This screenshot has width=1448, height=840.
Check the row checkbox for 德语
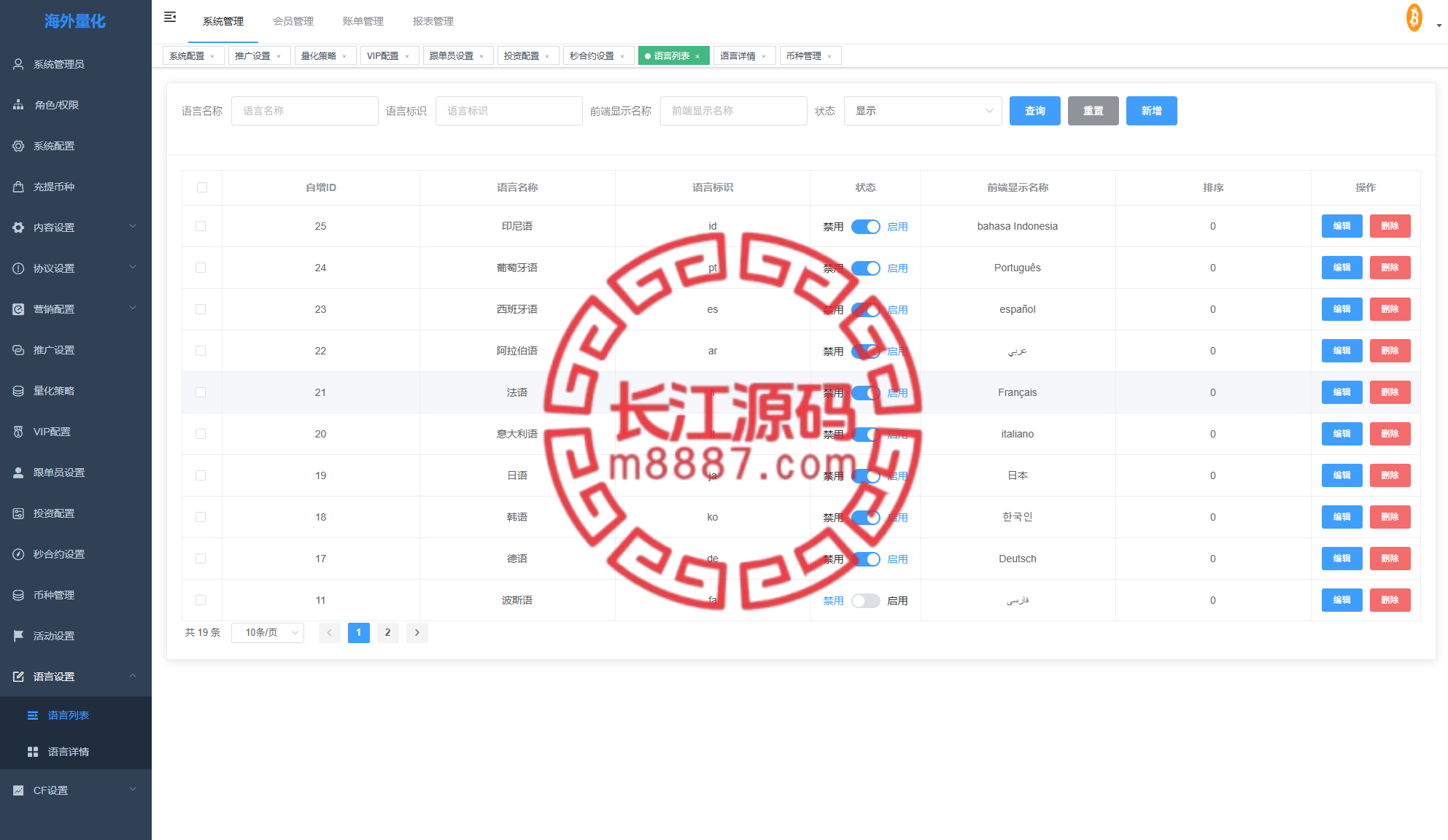point(201,559)
